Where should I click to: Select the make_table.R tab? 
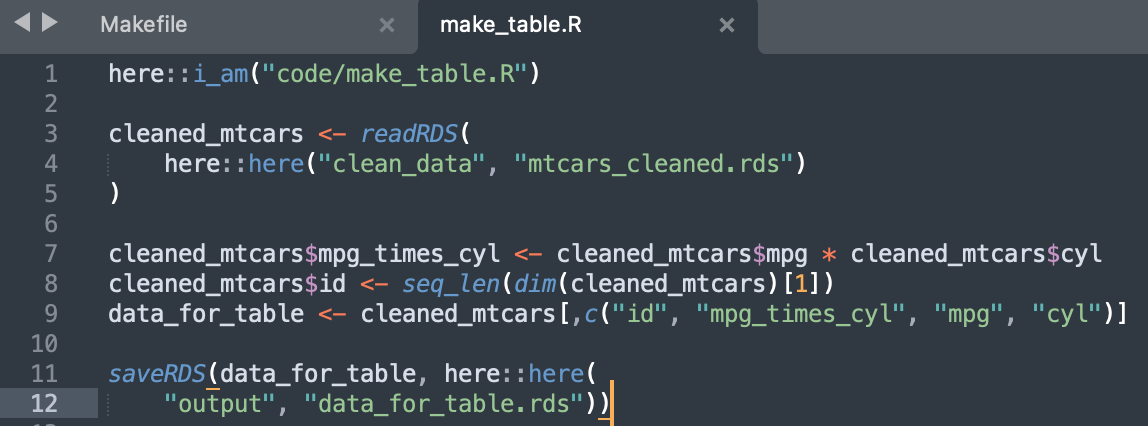coord(510,26)
